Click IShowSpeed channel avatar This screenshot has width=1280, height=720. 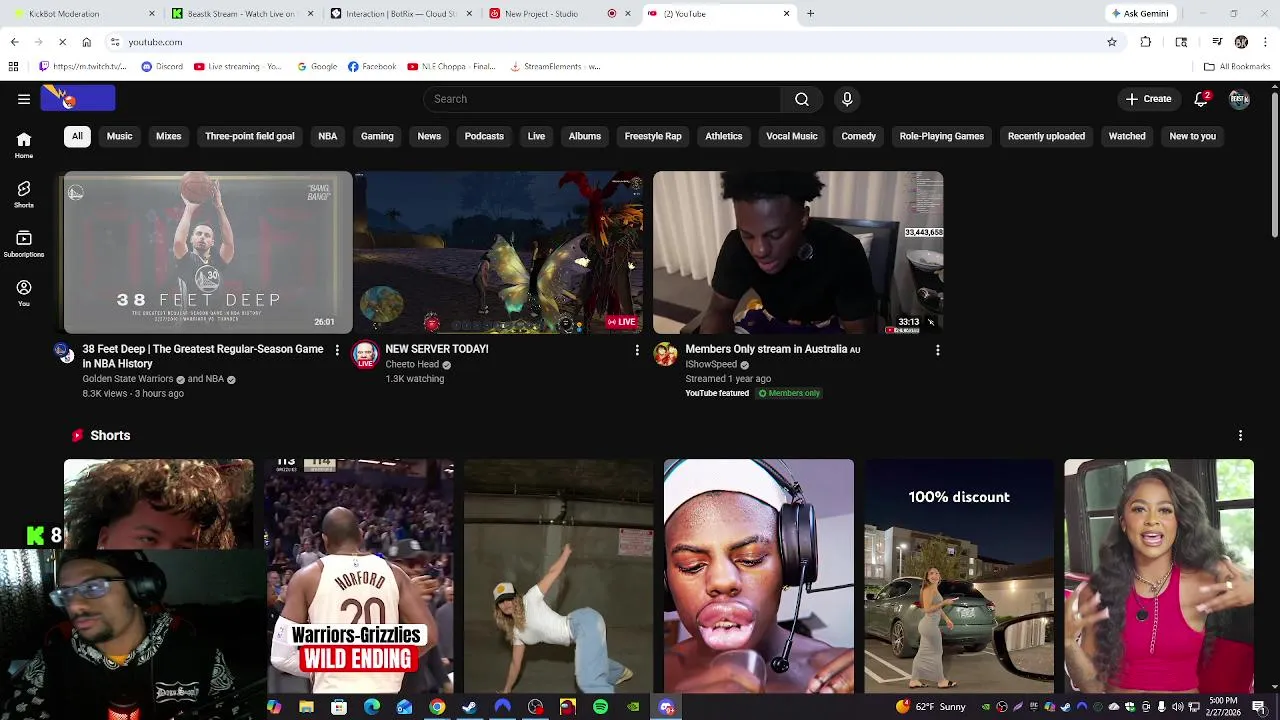click(665, 354)
